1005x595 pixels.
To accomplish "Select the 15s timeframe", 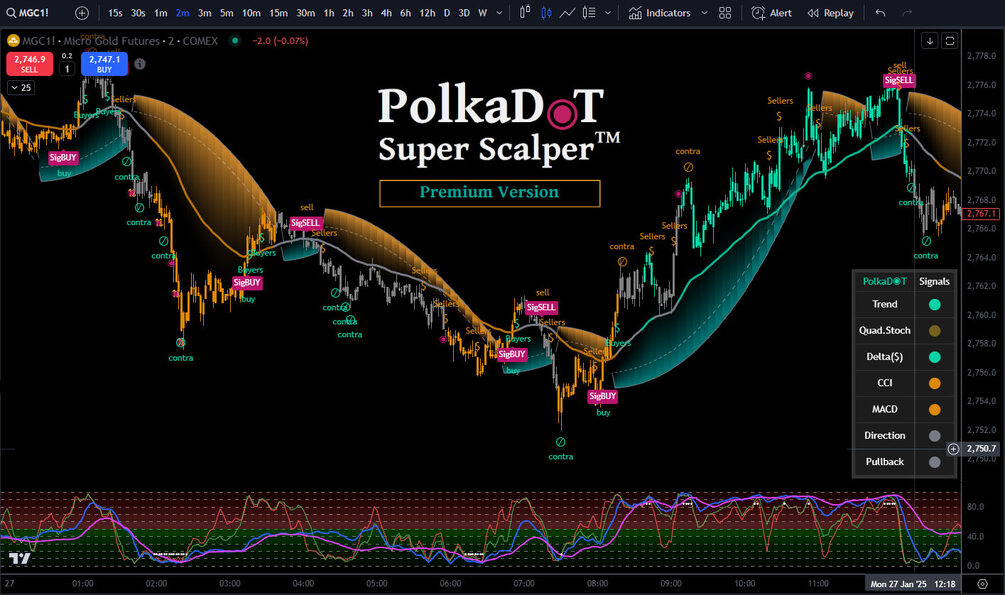I will pos(115,13).
